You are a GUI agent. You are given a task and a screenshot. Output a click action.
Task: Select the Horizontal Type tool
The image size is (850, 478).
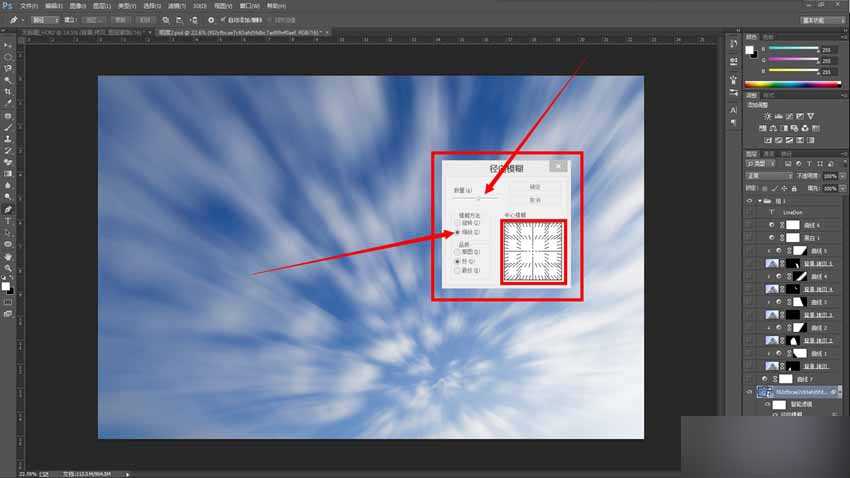[x=8, y=221]
